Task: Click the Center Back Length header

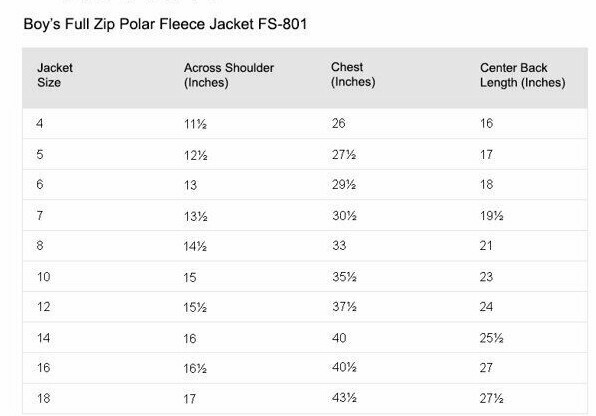Action: point(523,75)
